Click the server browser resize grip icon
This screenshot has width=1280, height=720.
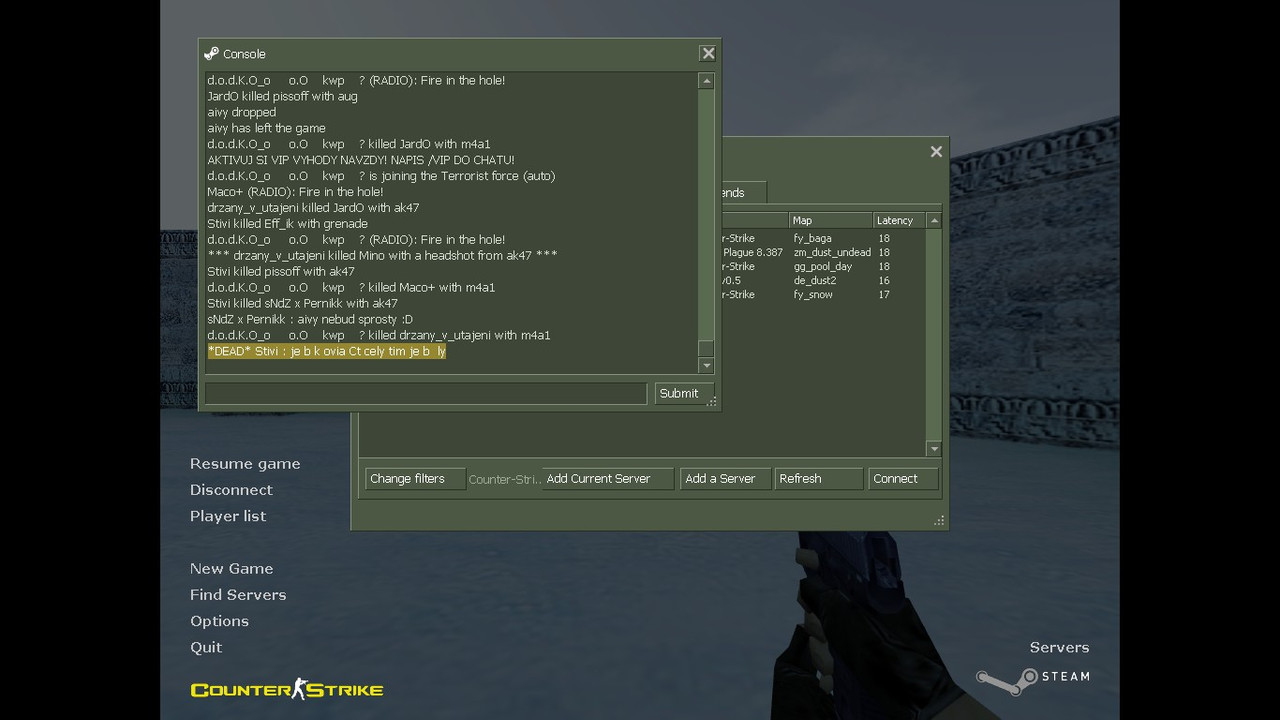pos(939,521)
